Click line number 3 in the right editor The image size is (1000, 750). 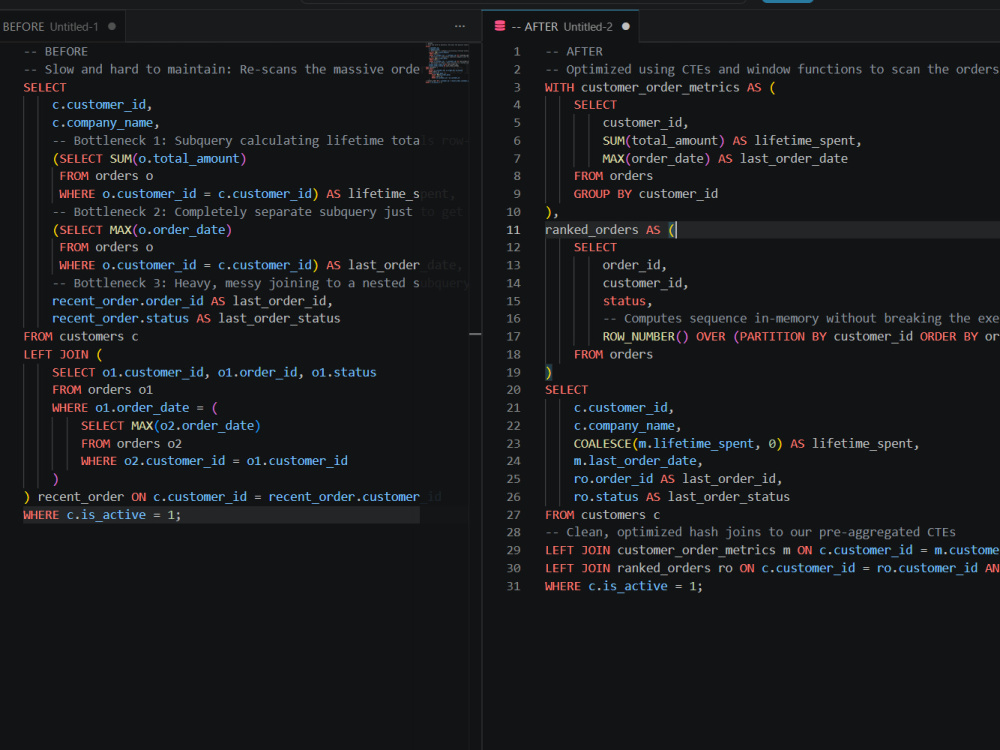point(517,87)
